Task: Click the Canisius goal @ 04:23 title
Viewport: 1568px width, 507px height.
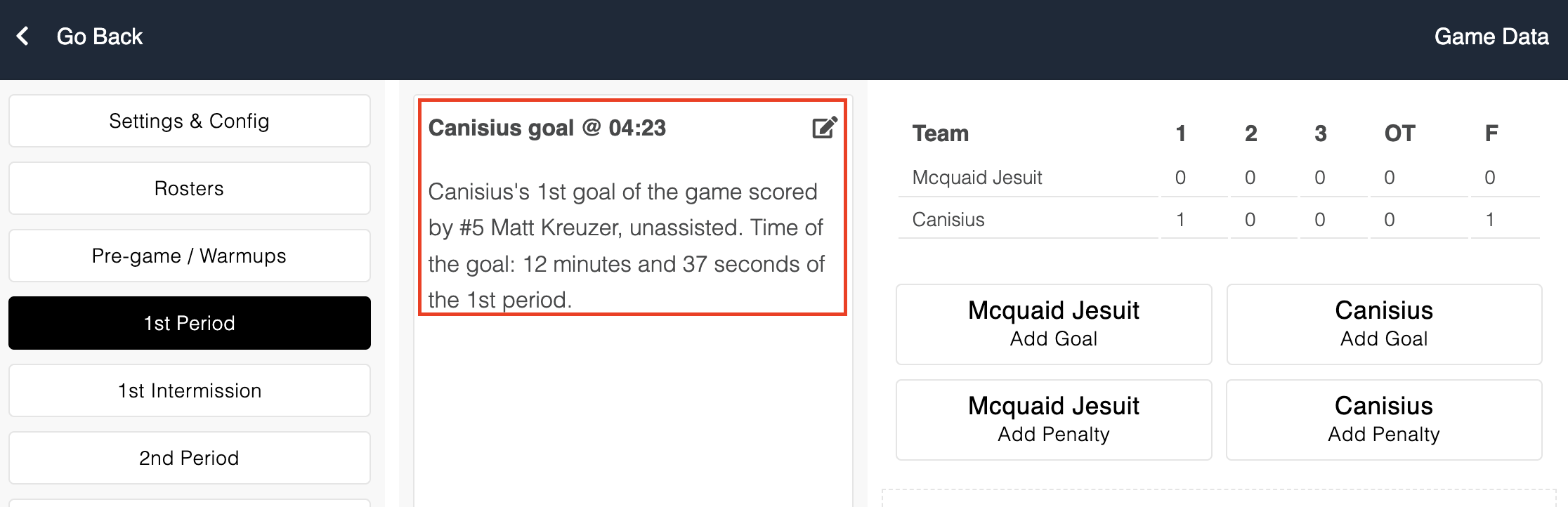Action: tap(547, 128)
